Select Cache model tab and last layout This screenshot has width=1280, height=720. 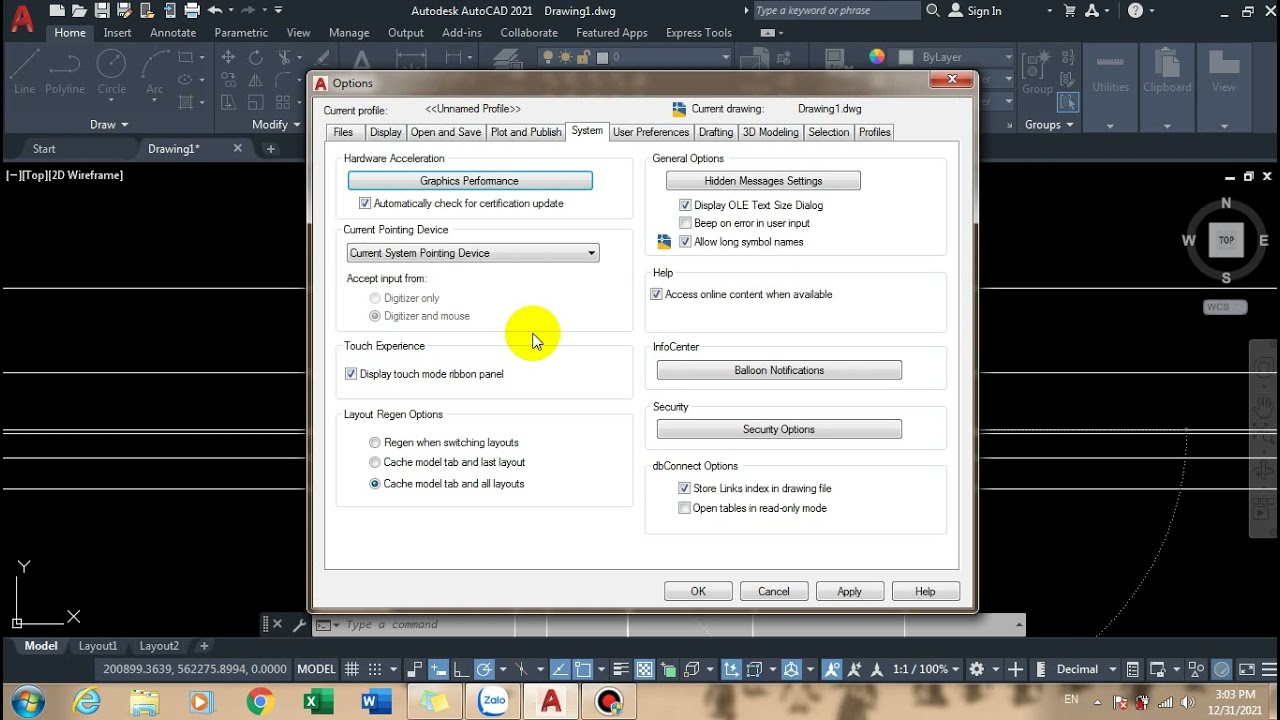point(375,462)
